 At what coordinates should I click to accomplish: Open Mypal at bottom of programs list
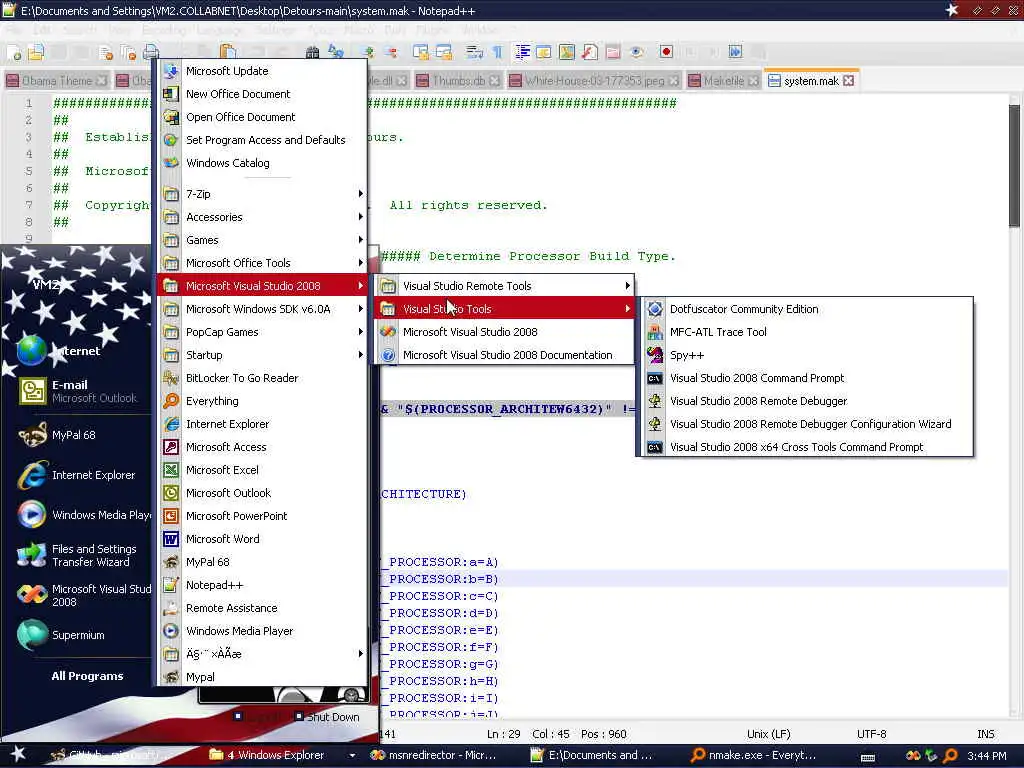coord(261,677)
